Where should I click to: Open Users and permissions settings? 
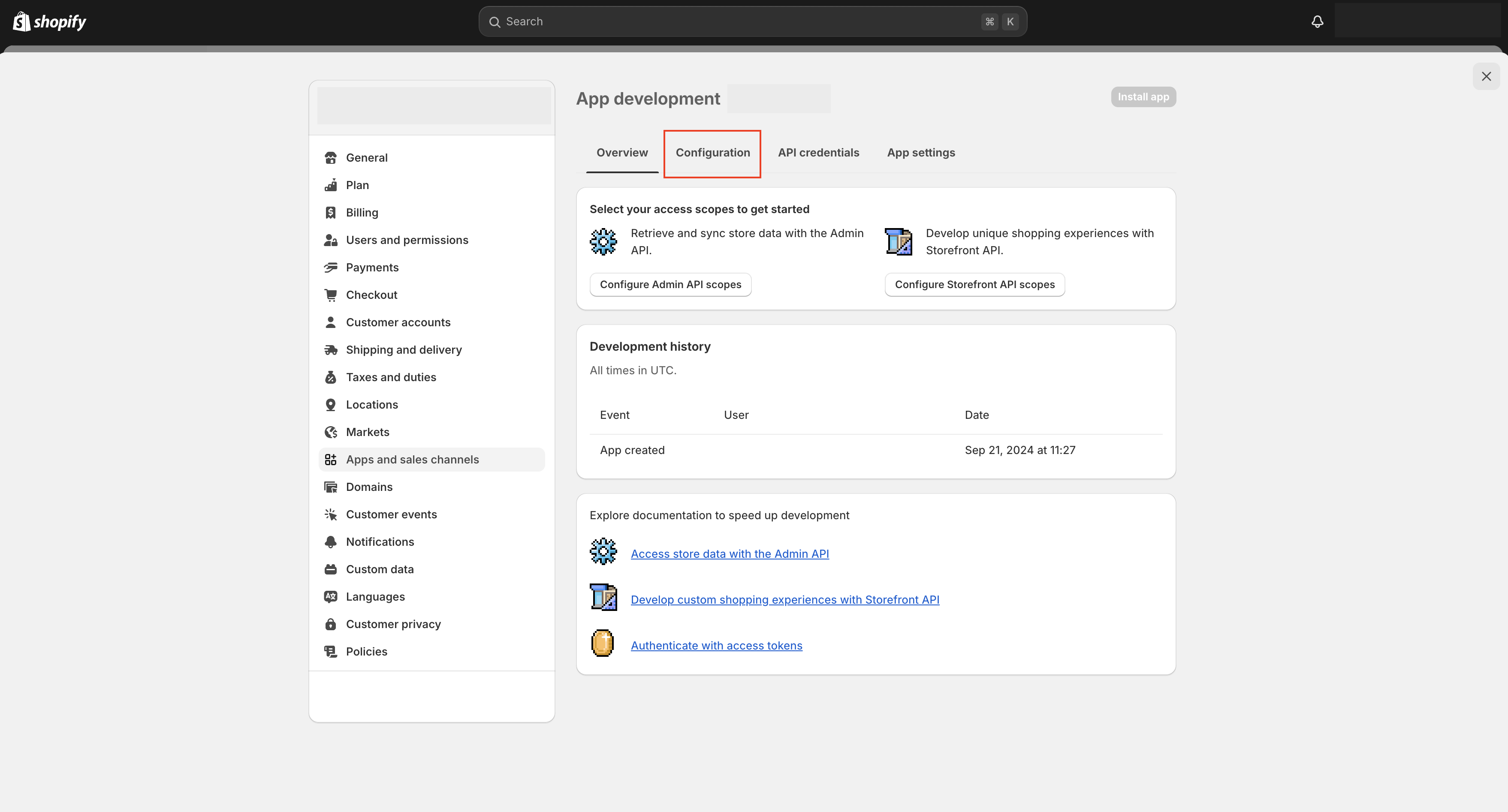point(431,241)
